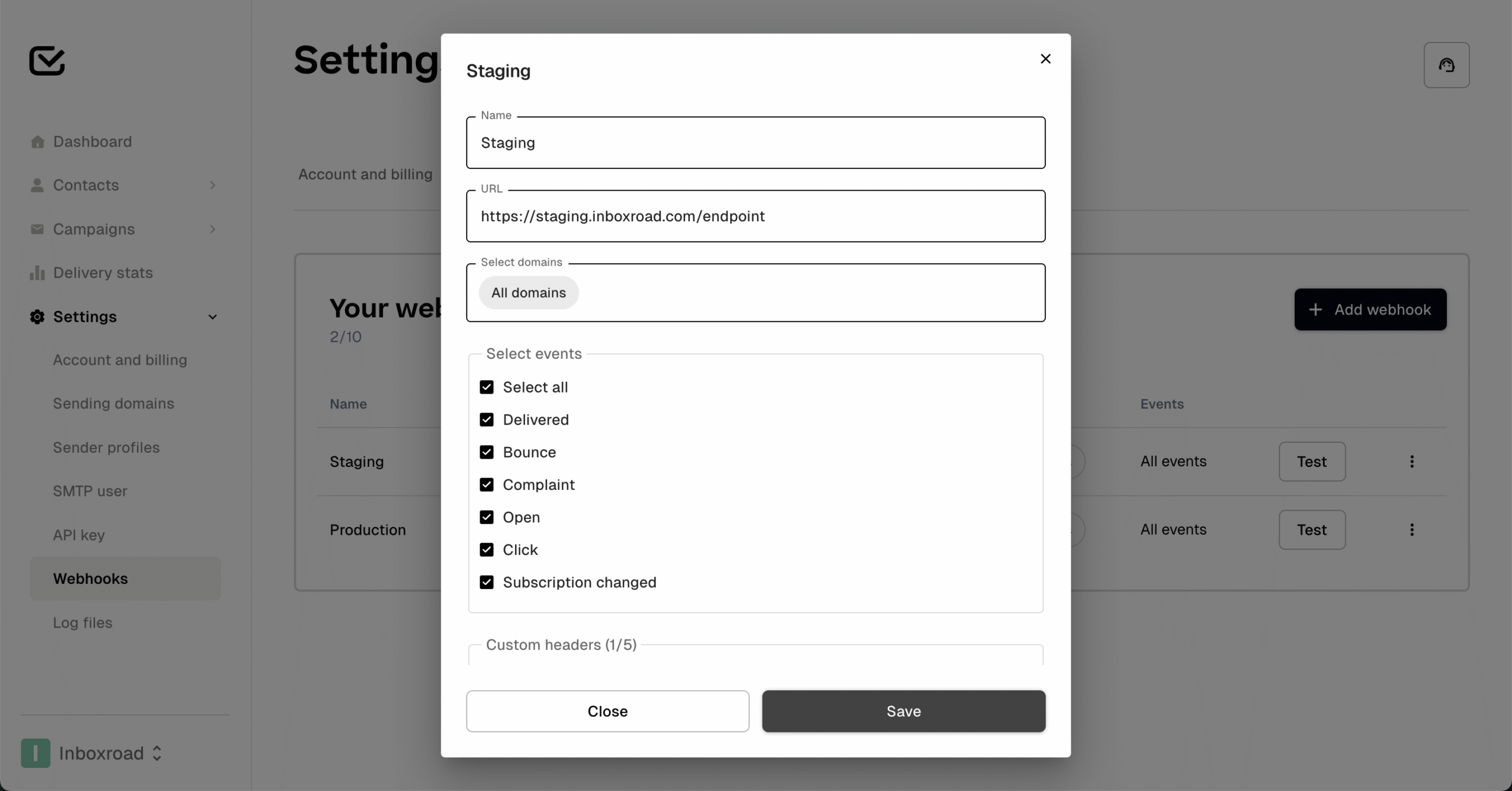Select the Contacts people icon
The height and width of the screenshot is (791, 1512).
pos(38,185)
